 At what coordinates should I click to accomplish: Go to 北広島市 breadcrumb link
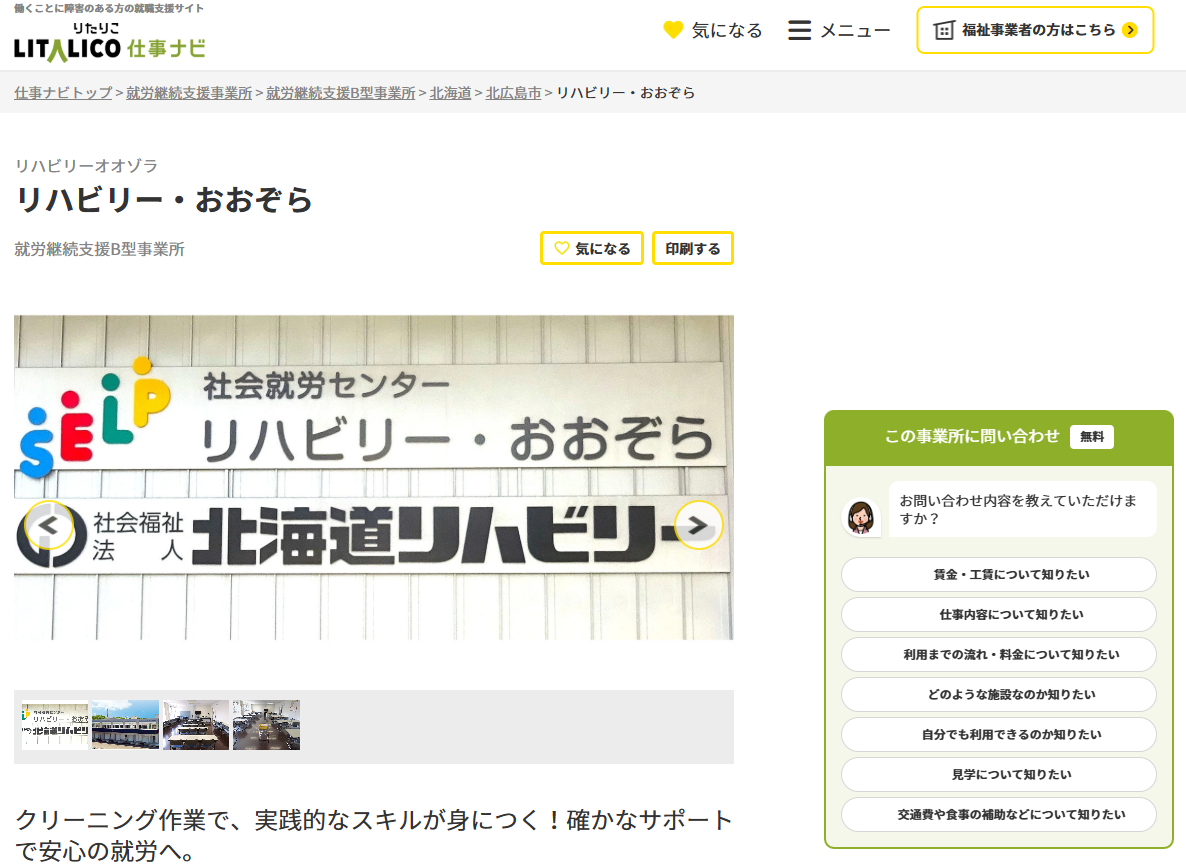pos(514,92)
